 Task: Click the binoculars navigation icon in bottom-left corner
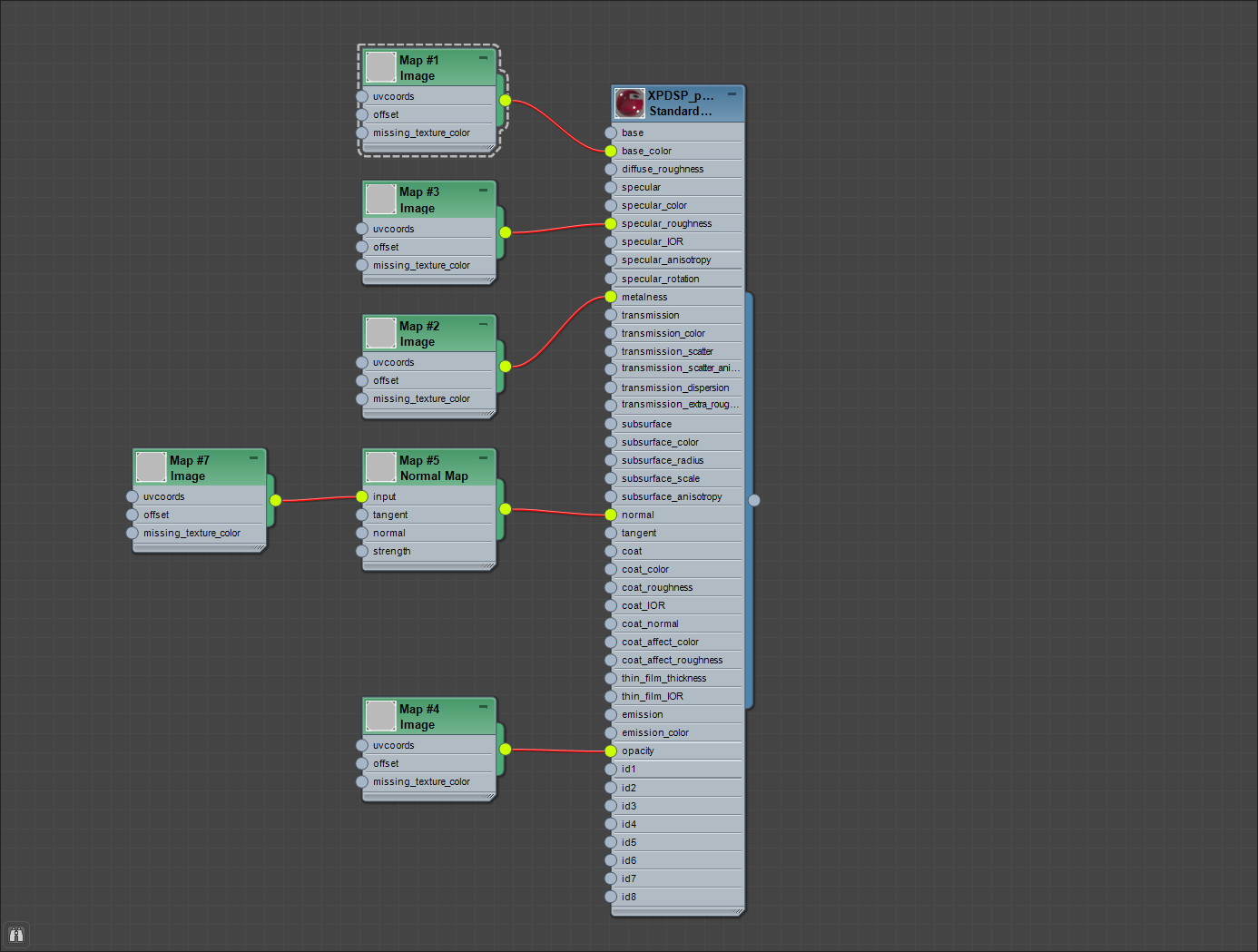tap(16, 934)
